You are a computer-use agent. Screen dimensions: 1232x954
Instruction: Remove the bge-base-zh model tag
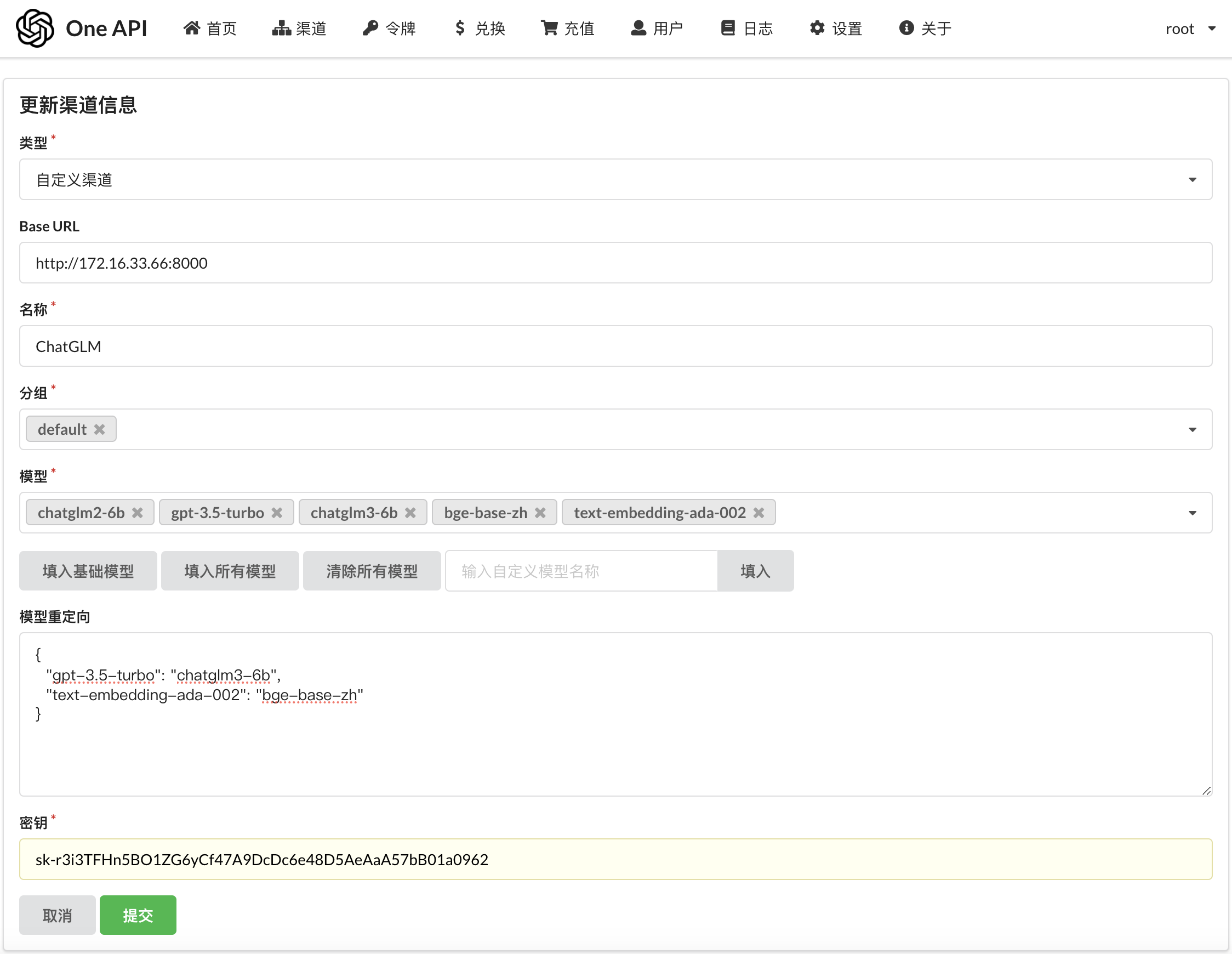540,513
